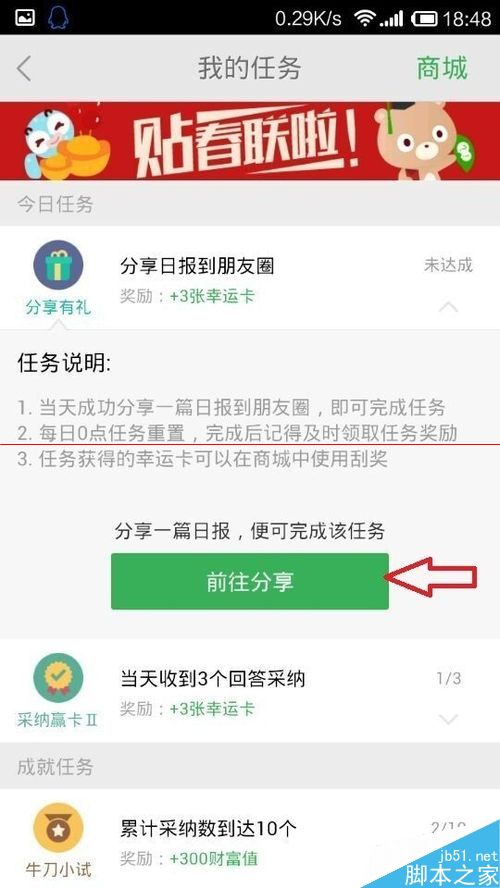Tap the +3张幸运卡 reward under 分享日报
The width and height of the screenshot is (500, 888).
(x=212, y=296)
